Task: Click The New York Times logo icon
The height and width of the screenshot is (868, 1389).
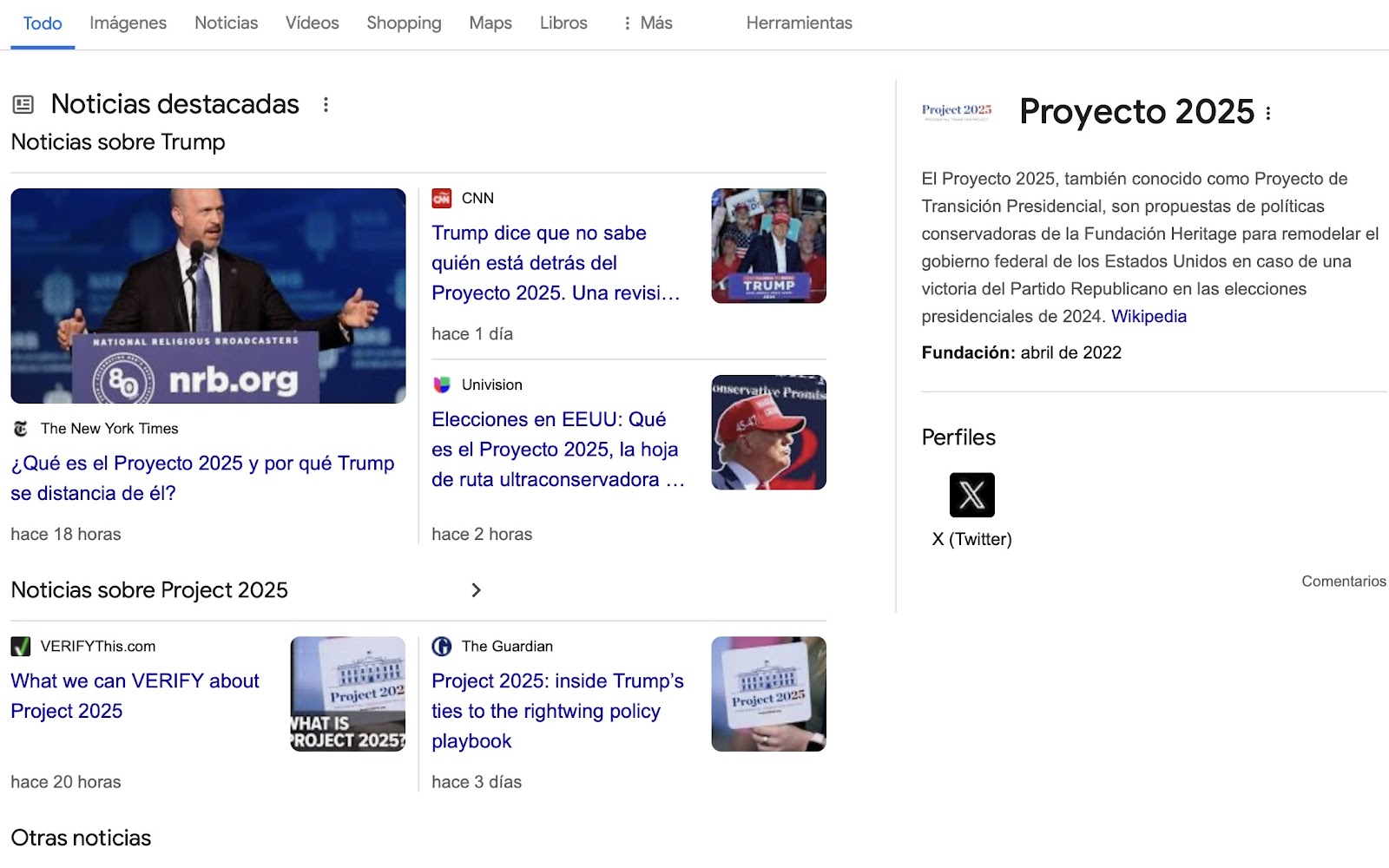Action: 21,429
